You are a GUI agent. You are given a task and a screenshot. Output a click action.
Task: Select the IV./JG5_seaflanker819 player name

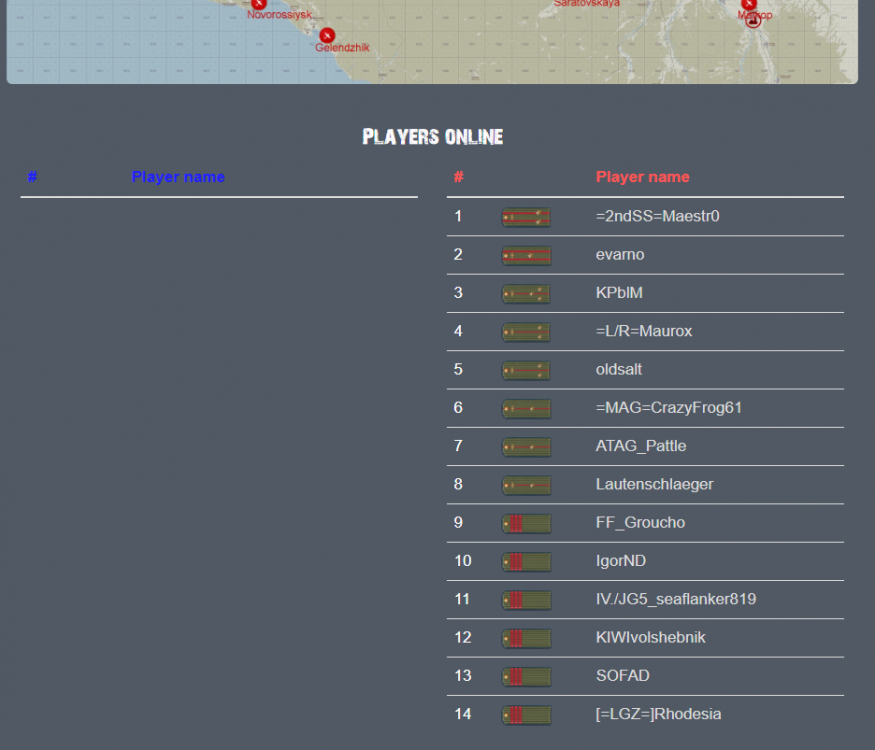(x=676, y=599)
